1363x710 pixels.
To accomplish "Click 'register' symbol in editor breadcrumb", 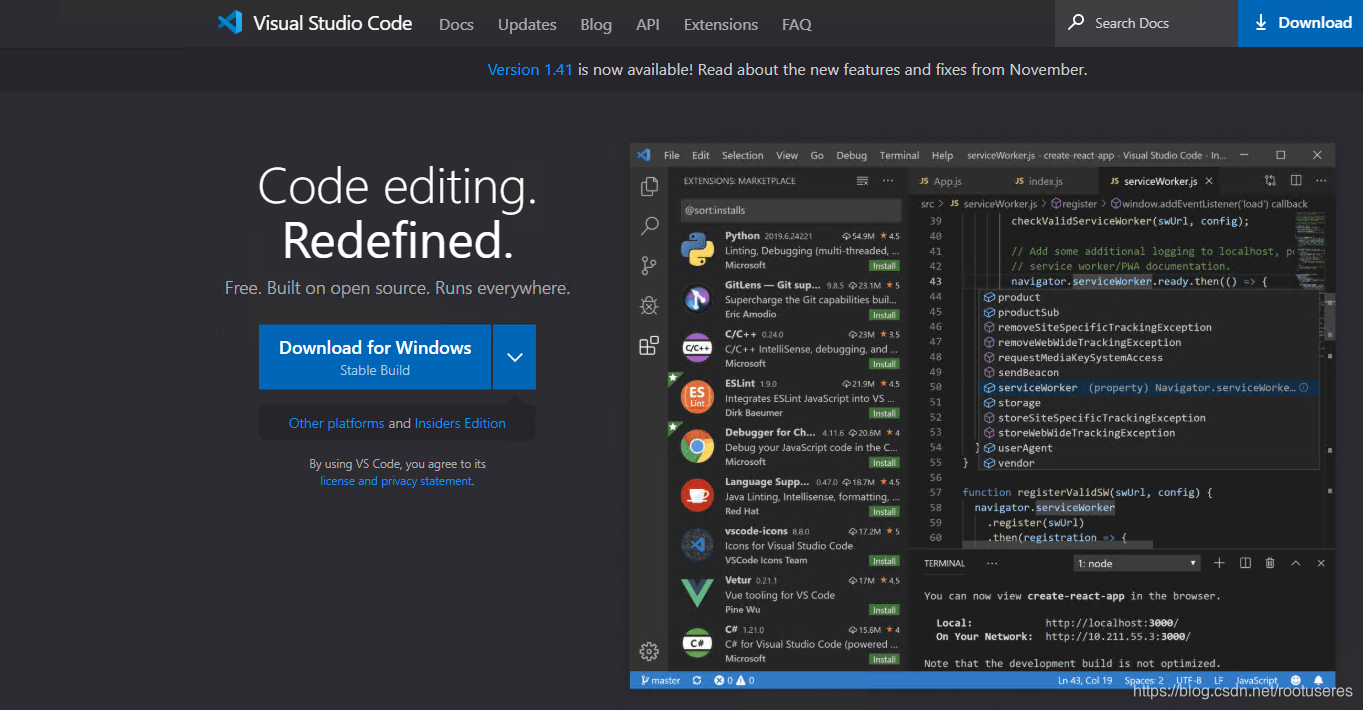I will point(1073,203).
